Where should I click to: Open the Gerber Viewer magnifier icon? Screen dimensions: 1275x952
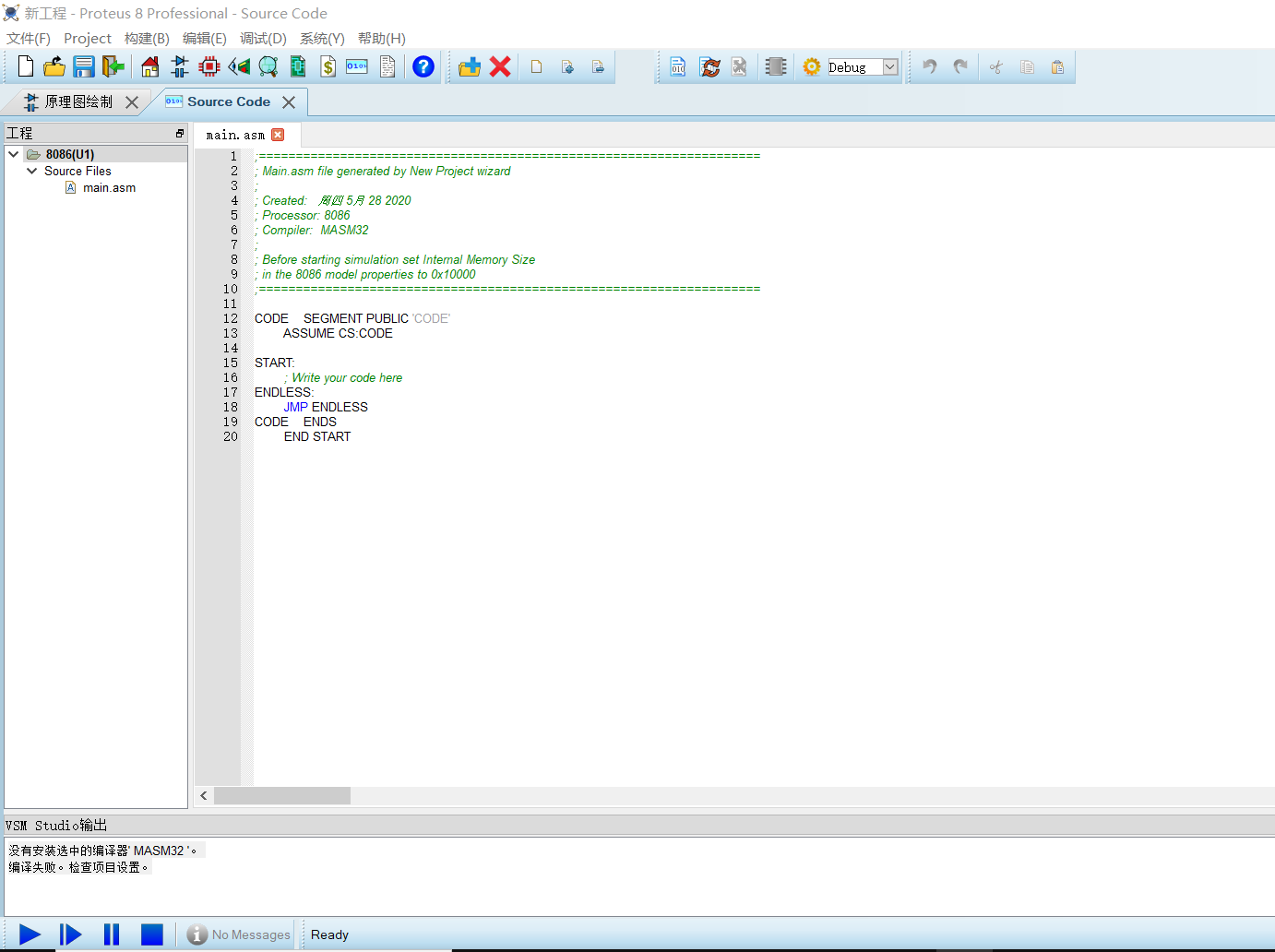(x=268, y=66)
